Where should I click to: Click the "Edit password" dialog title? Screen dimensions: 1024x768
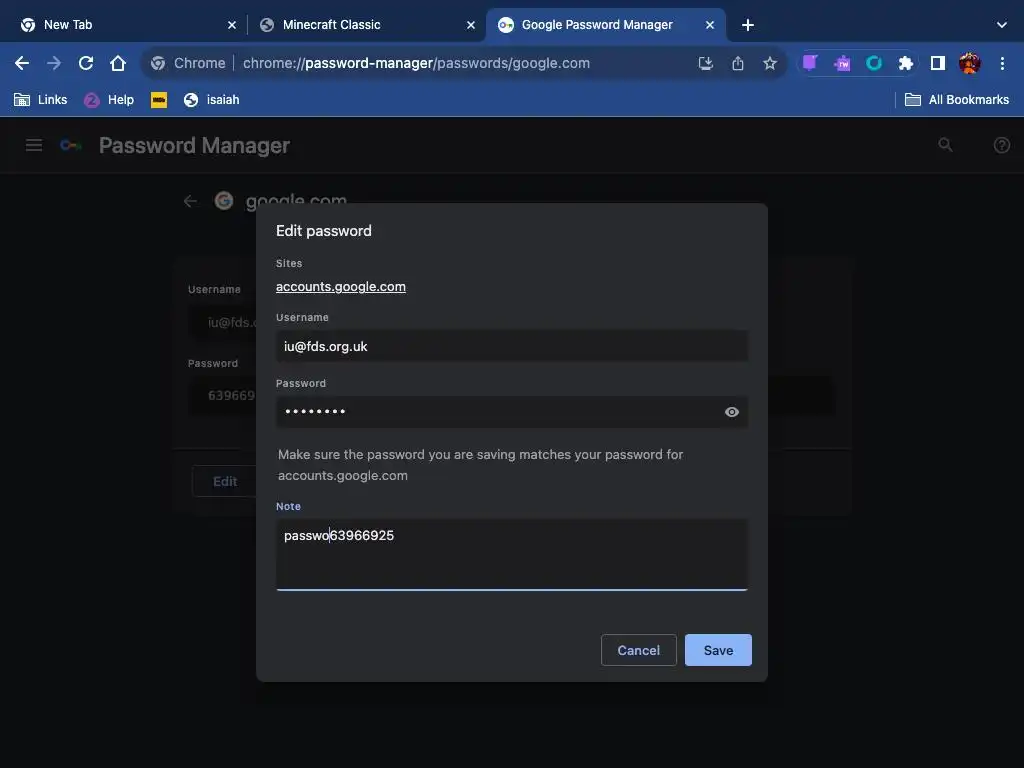[324, 231]
